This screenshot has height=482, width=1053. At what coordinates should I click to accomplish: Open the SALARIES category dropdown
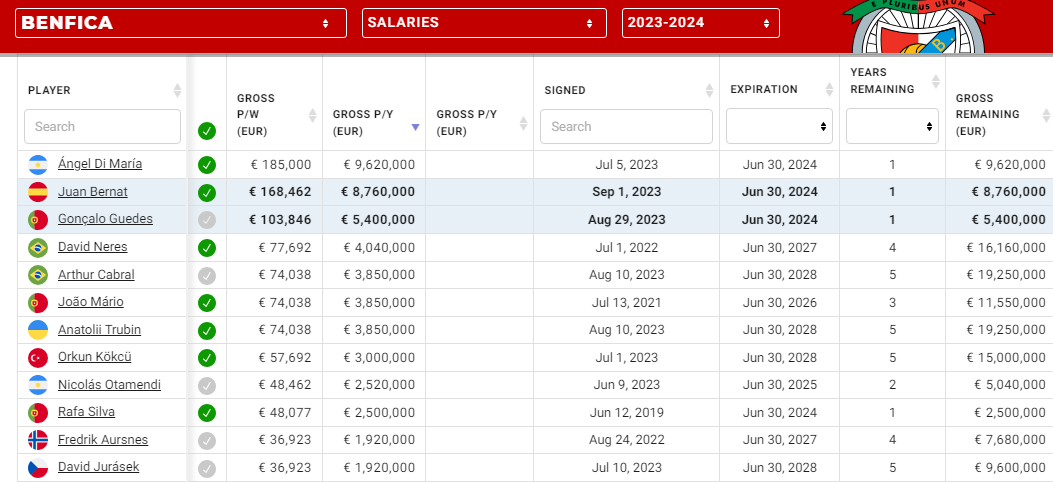click(484, 23)
